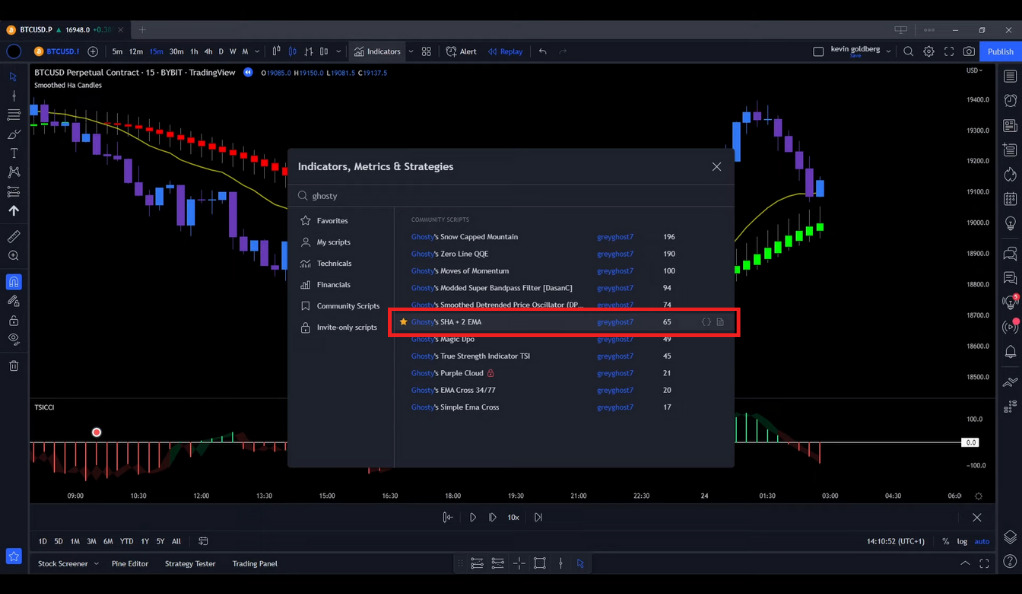Open chart settings gear in top toolbar
This screenshot has width=1022, height=594.
[x=929, y=52]
